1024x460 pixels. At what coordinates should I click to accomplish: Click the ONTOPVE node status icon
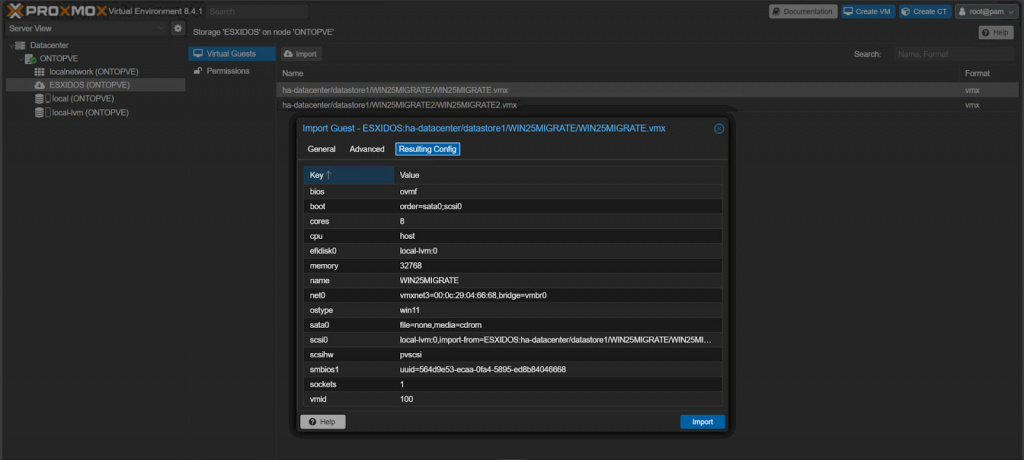30,59
